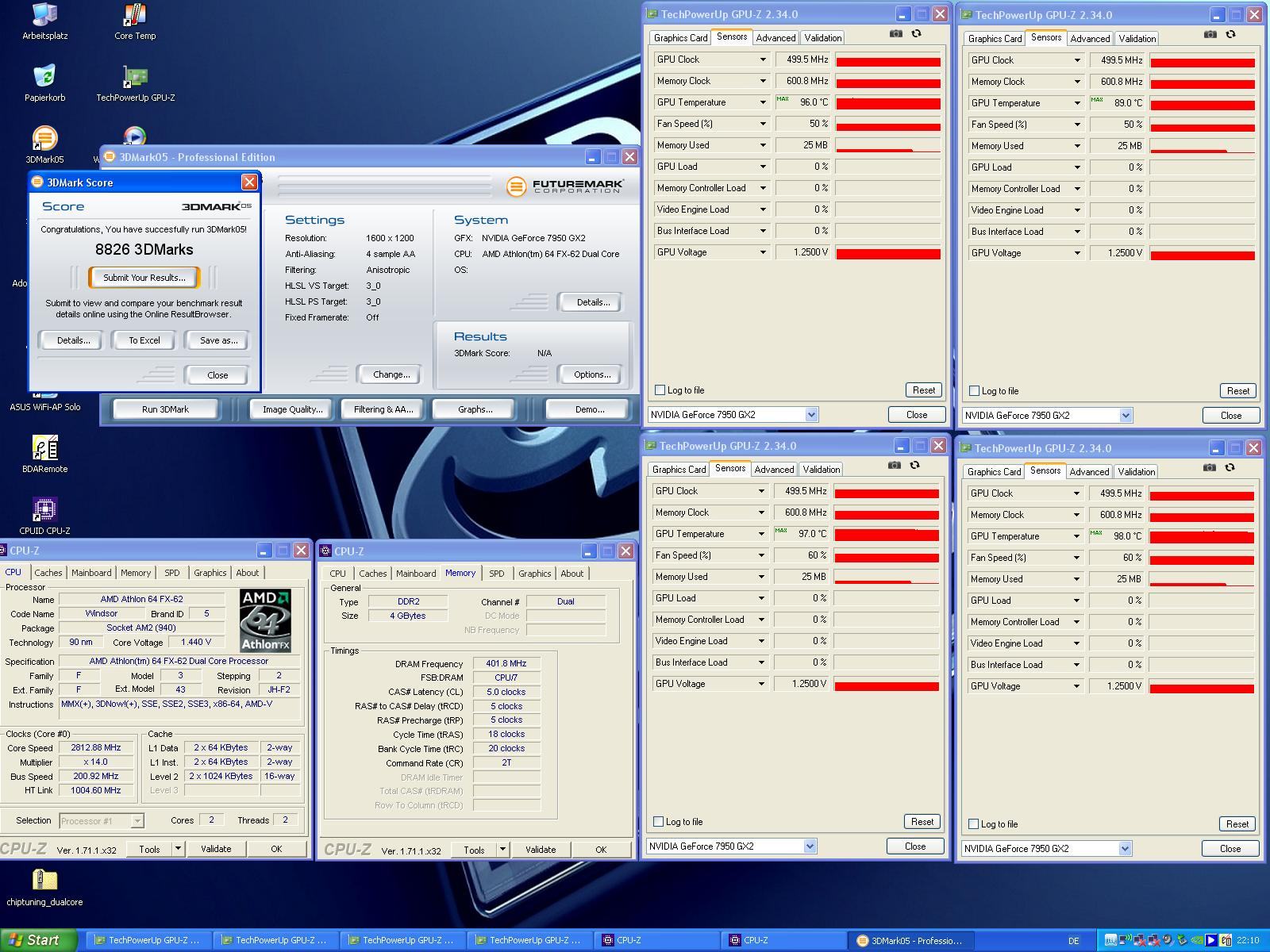Click the Fan Speed graph bar in the bottom-left GPU-Z window
Viewport: 1270px width, 952px height.
point(887,556)
